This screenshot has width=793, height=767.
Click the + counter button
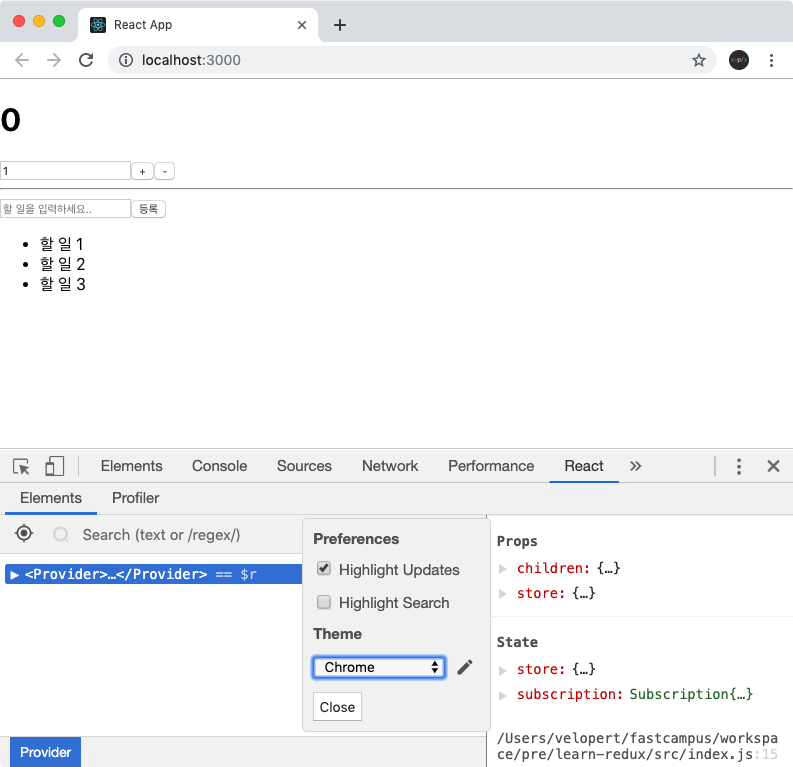pyautogui.click(x=143, y=171)
